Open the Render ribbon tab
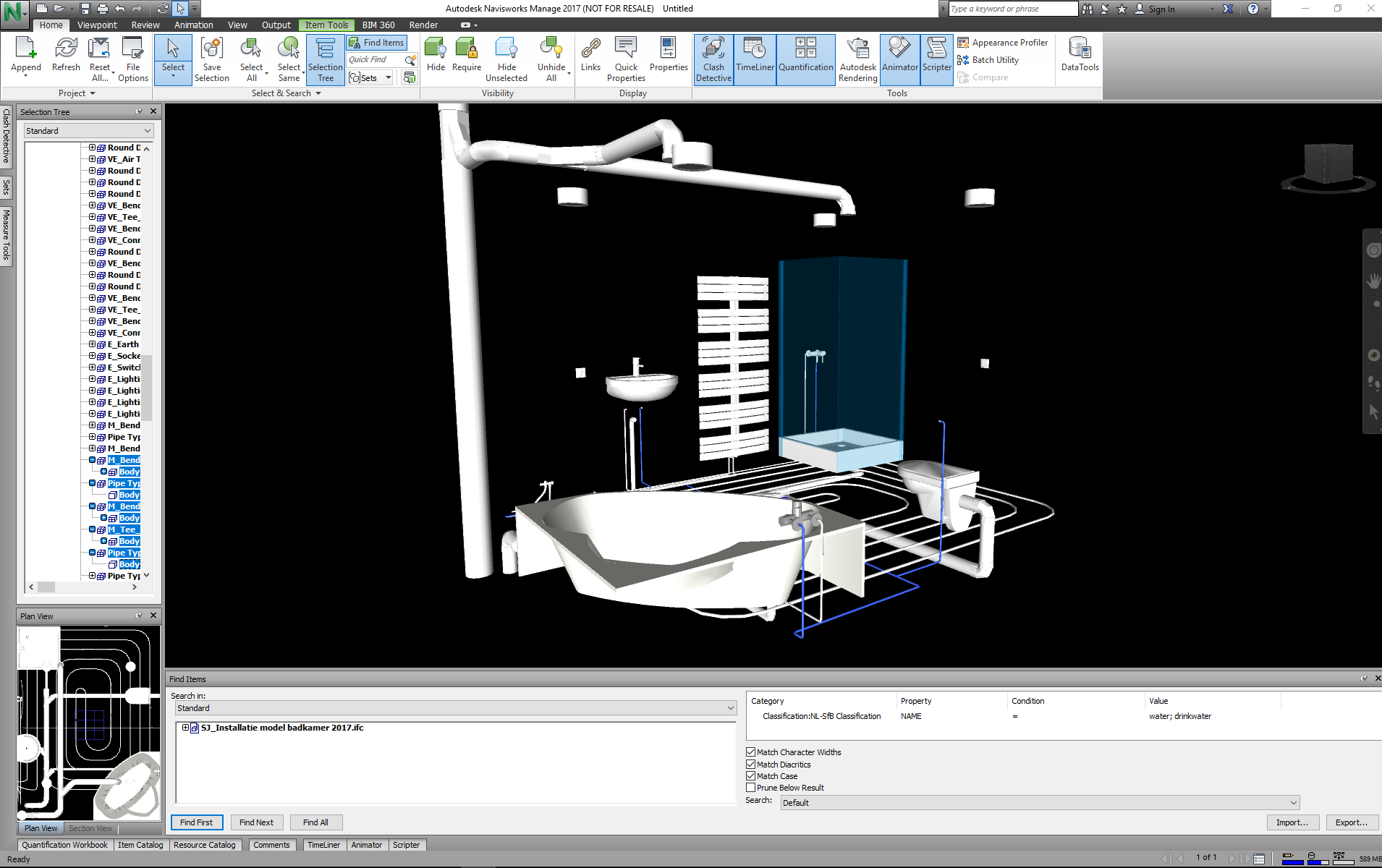 (423, 25)
